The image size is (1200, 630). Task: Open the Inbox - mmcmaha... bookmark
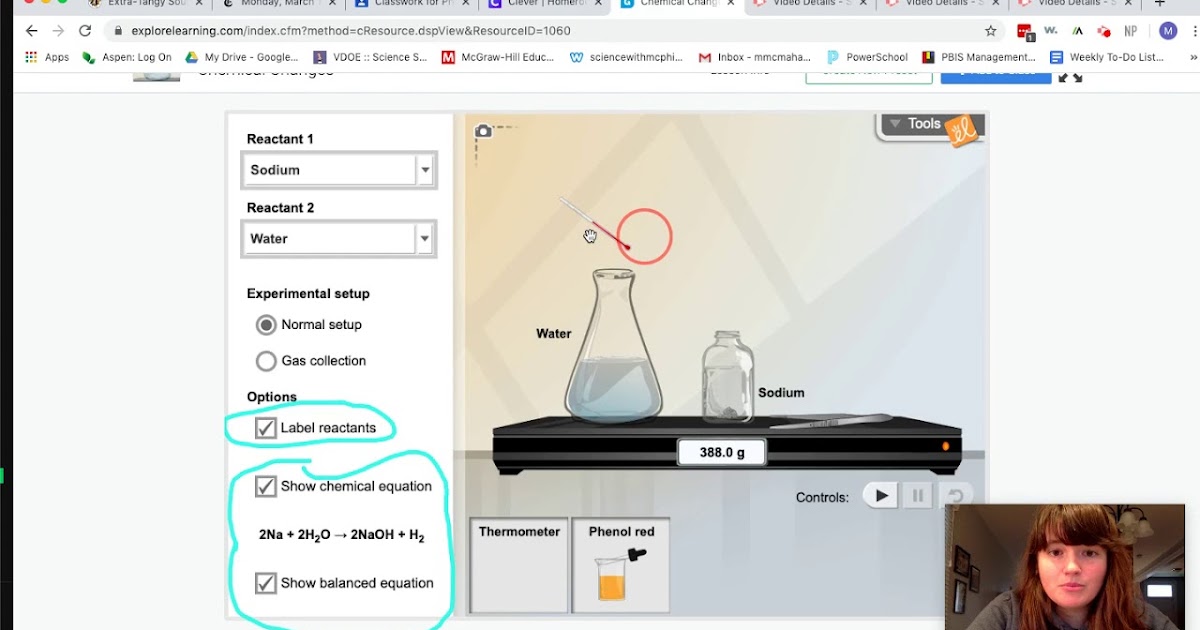755,57
